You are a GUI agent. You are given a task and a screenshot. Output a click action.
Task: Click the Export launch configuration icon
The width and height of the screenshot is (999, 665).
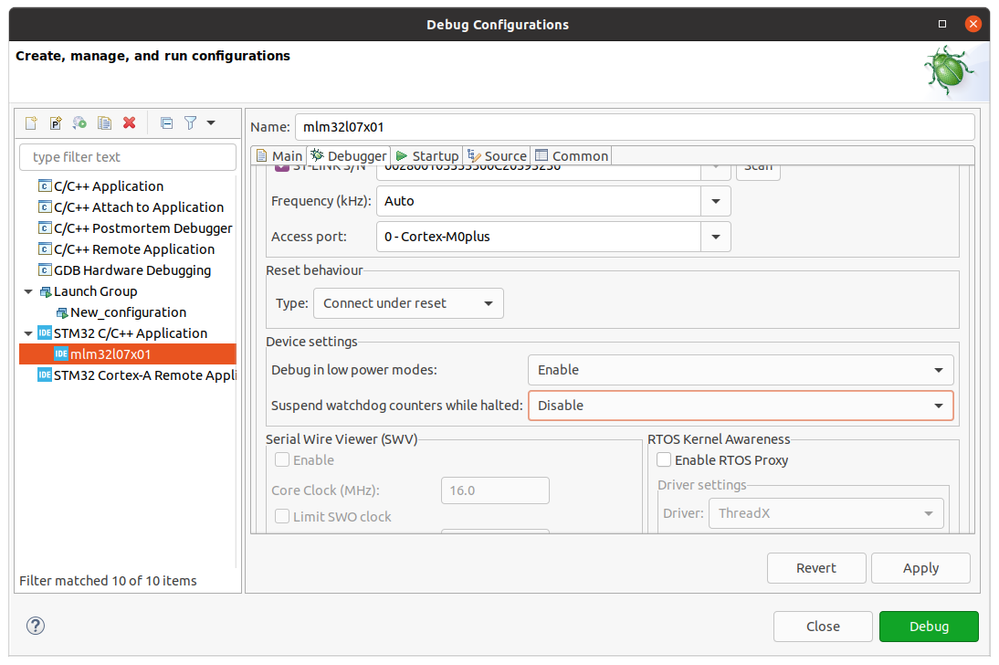(x=80, y=123)
